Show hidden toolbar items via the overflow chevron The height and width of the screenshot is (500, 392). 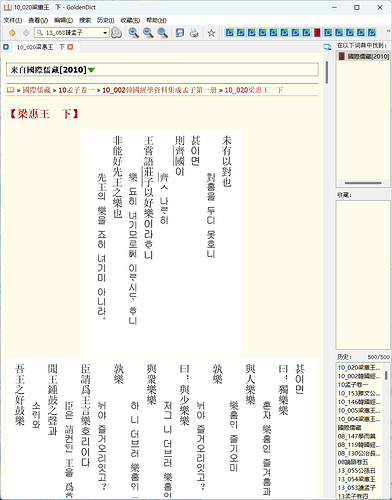coord(388,31)
